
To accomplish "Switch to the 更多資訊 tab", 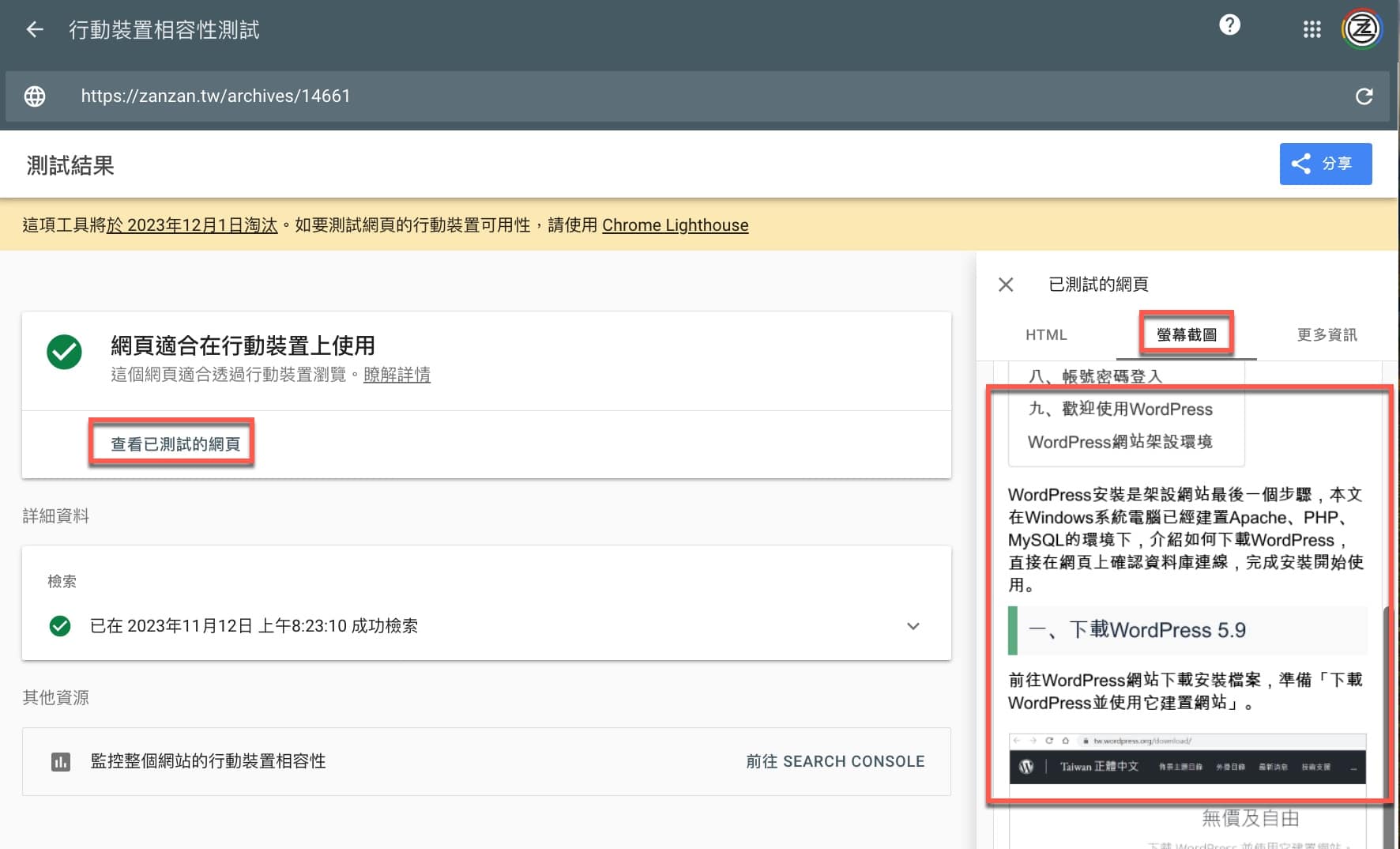I will [x=1327, y=334].
